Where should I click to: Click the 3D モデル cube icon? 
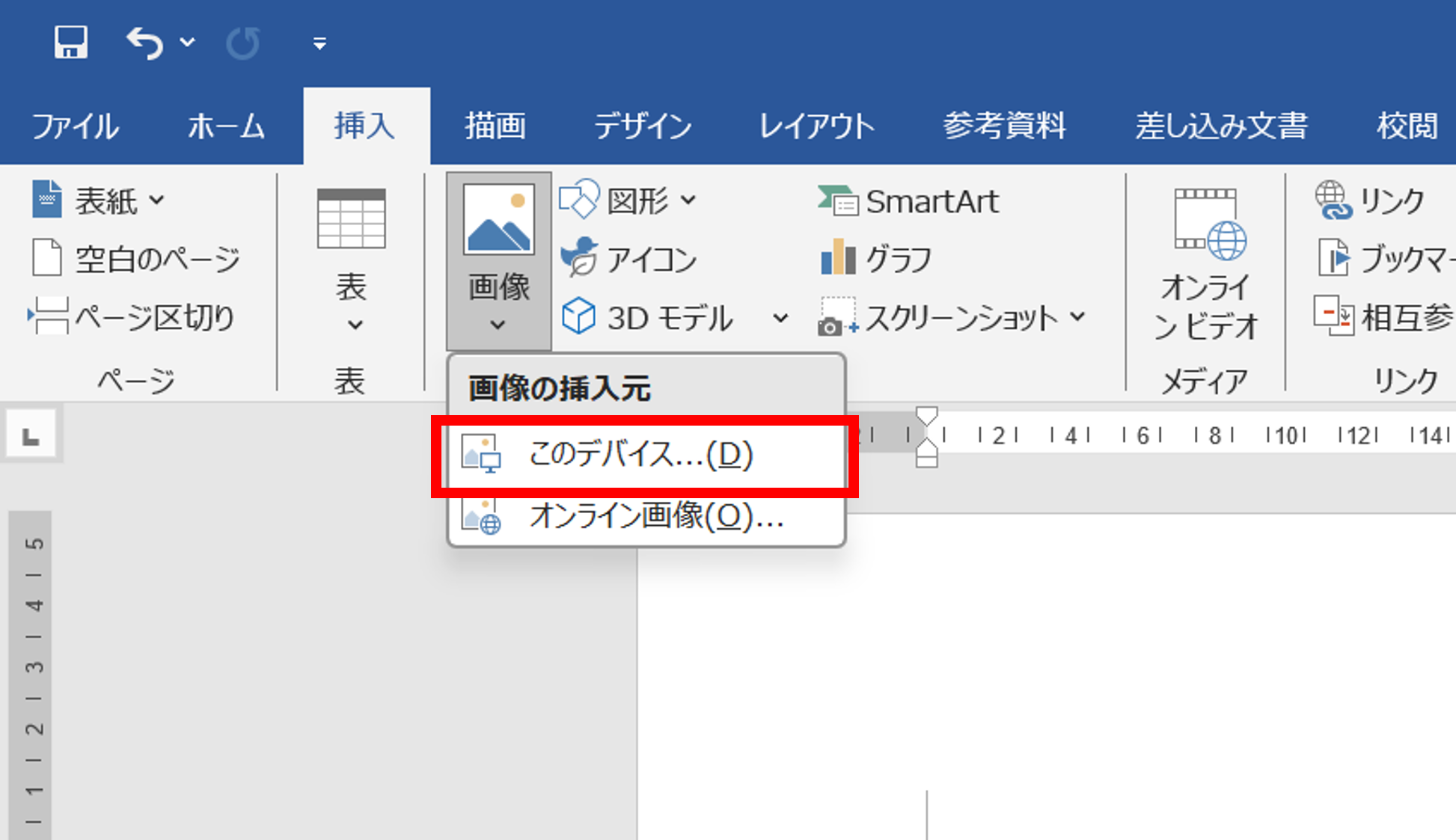coord(578,316)
